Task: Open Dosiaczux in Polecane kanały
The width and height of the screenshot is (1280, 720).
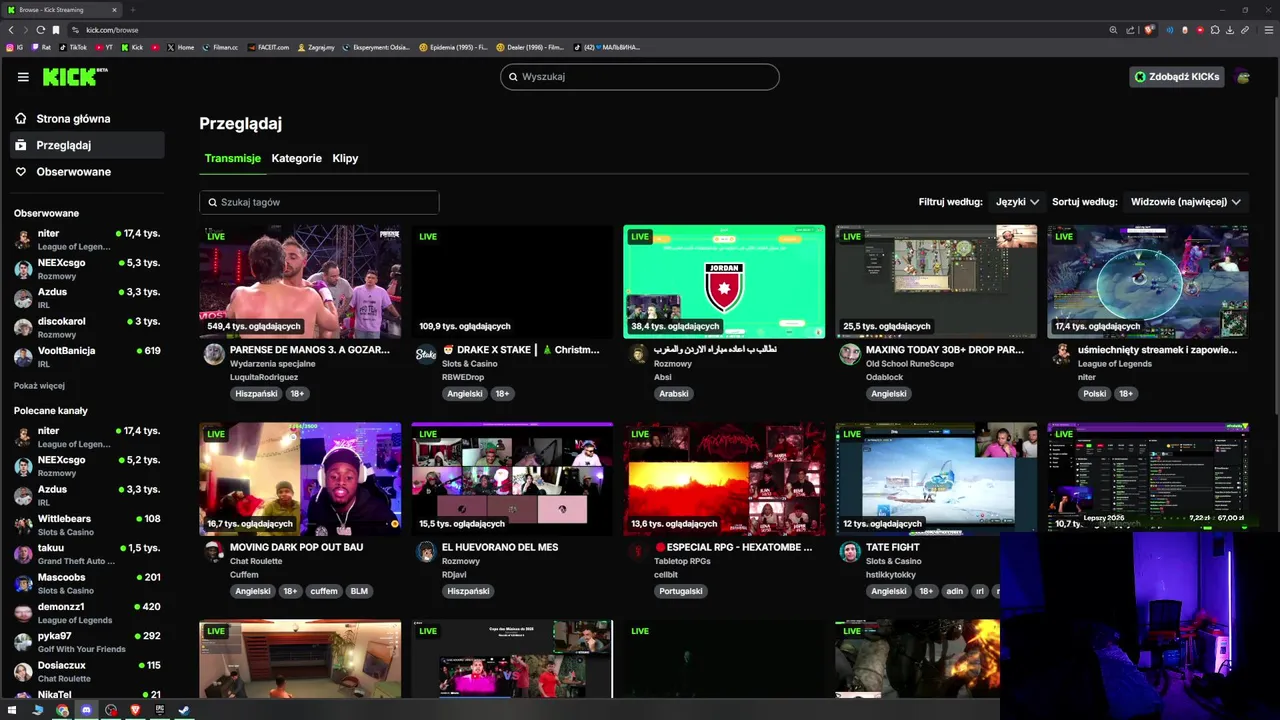Action: pos(87,671)
